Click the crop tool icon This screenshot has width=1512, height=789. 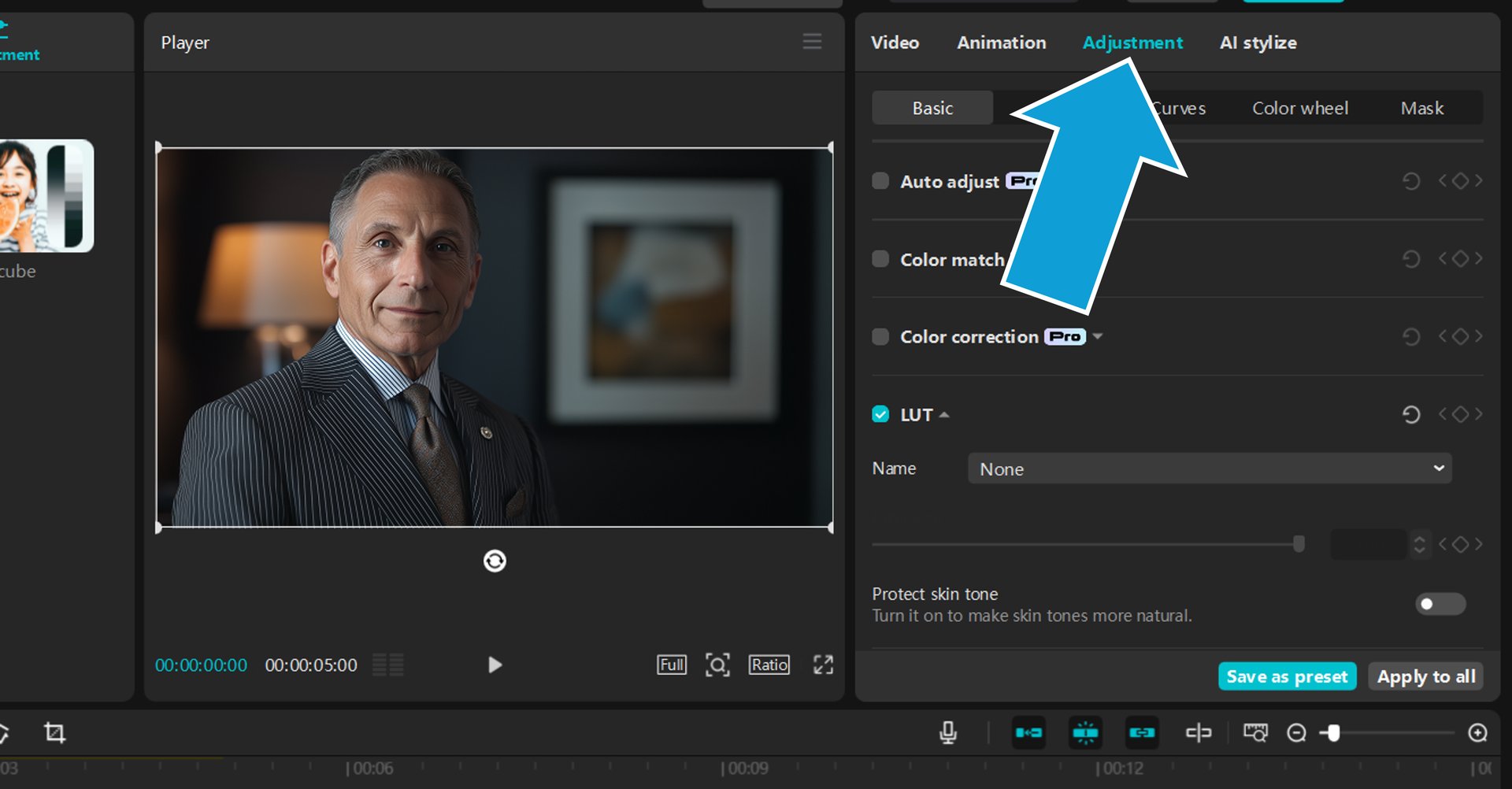[x=54, y=733]
